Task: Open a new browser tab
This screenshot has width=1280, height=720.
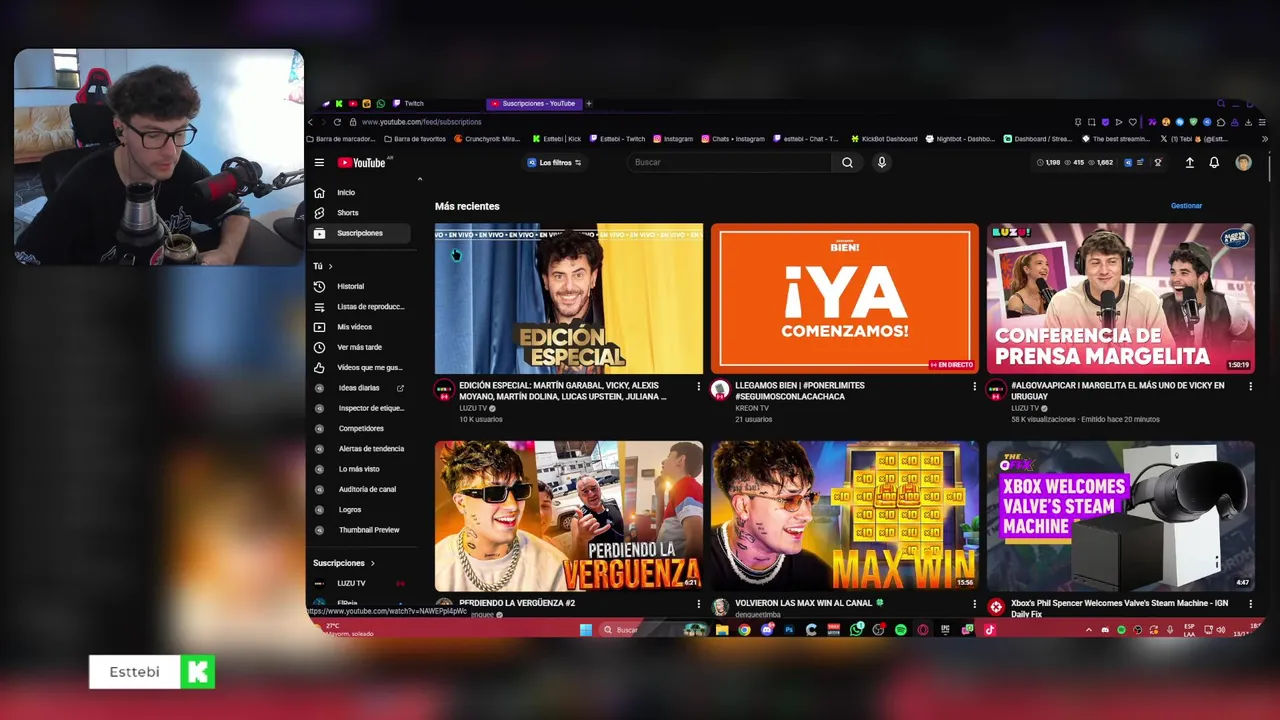Action: coord(589,103)
